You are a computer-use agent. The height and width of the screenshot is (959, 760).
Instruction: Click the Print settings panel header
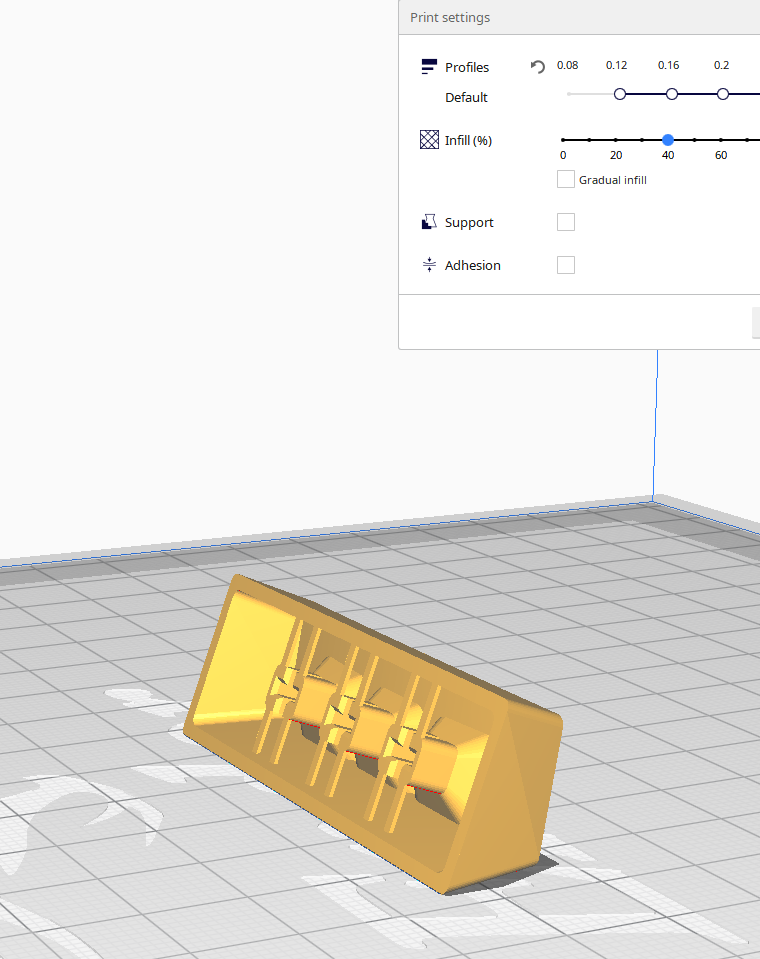pyautogui.click(x=579, y=17)
